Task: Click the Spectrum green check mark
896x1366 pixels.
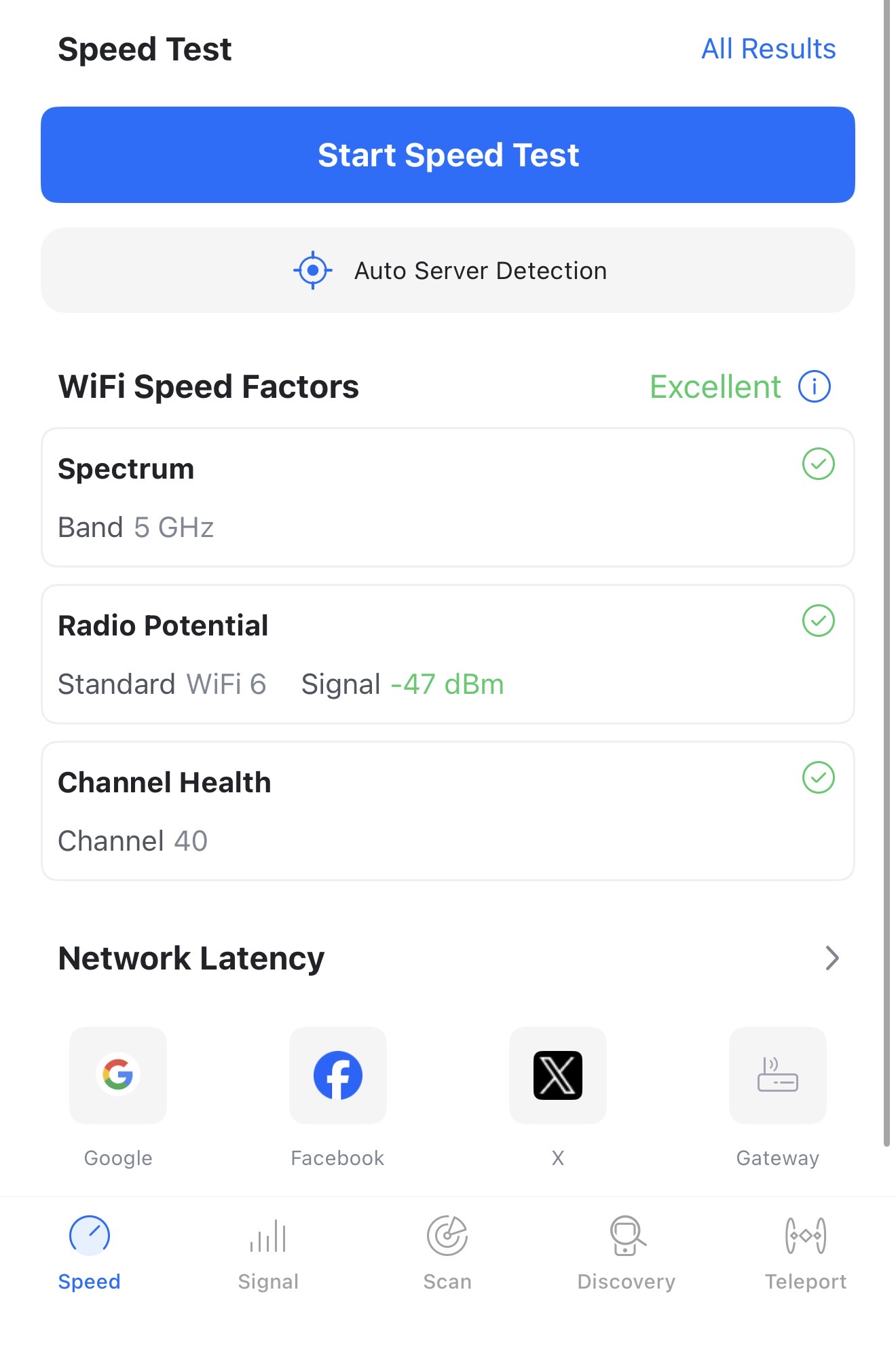Action: [x=819, y=464]
